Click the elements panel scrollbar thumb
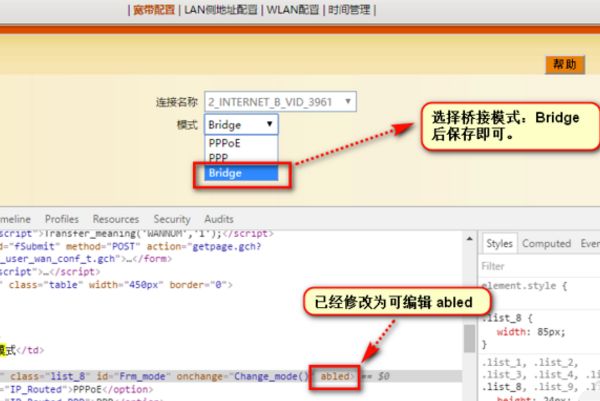Viewport: 600px width, 401px height. coord(470,339)
